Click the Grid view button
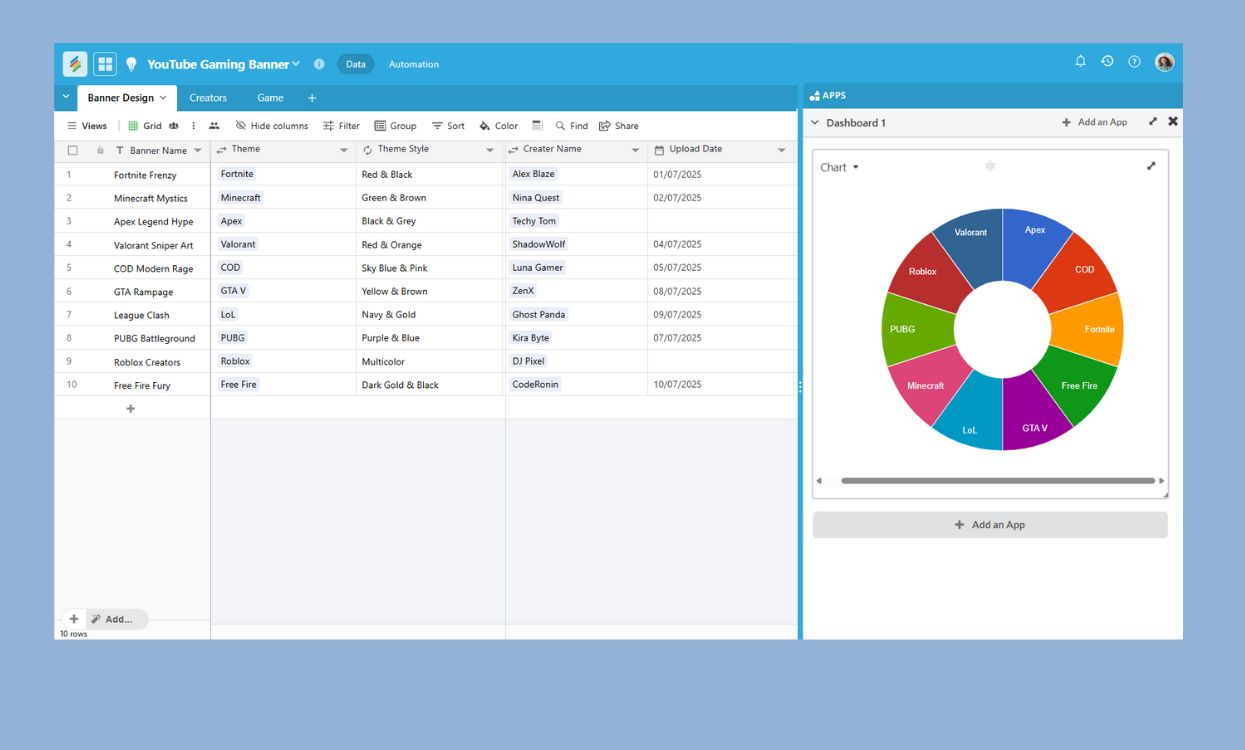 [145, 126]
